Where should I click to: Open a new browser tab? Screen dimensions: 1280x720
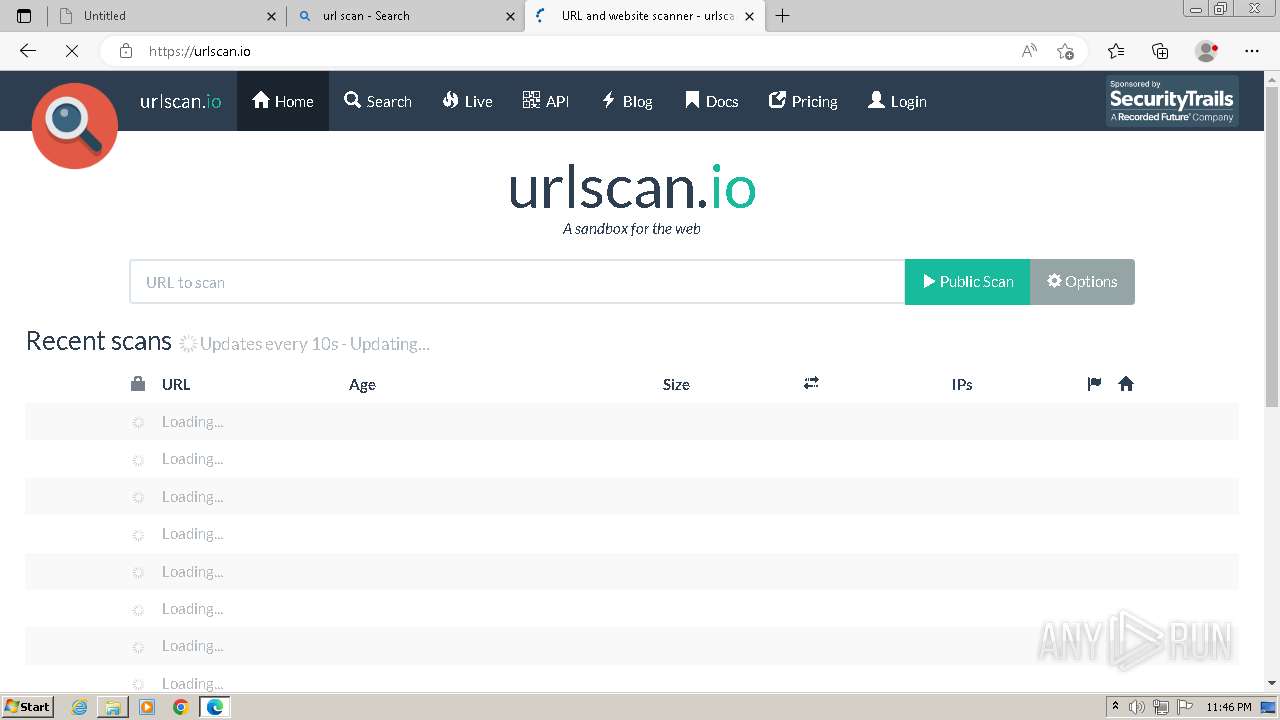pyautogui.click(x=783, y=16)
